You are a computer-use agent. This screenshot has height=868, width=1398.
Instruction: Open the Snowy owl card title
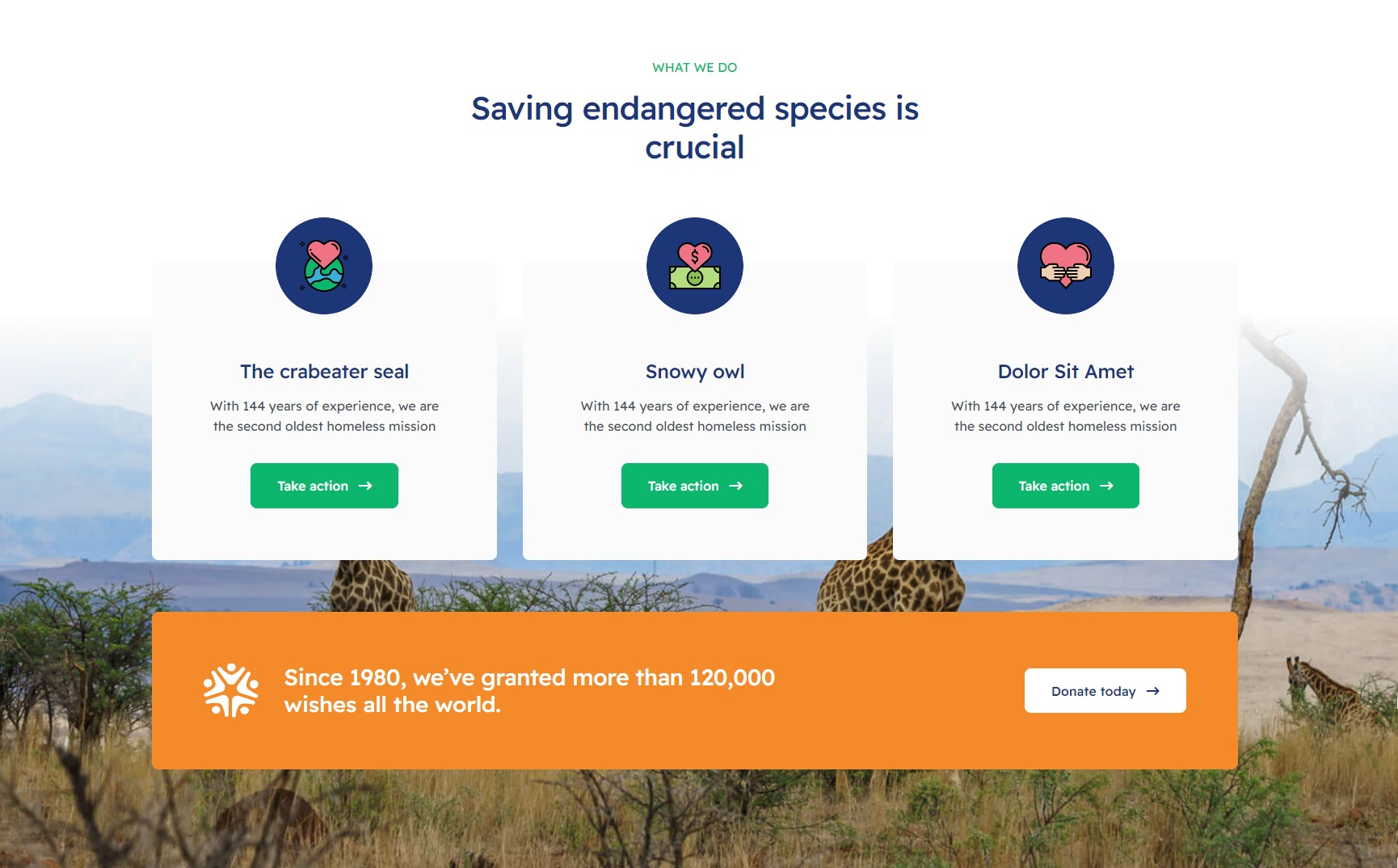point(695,372)
